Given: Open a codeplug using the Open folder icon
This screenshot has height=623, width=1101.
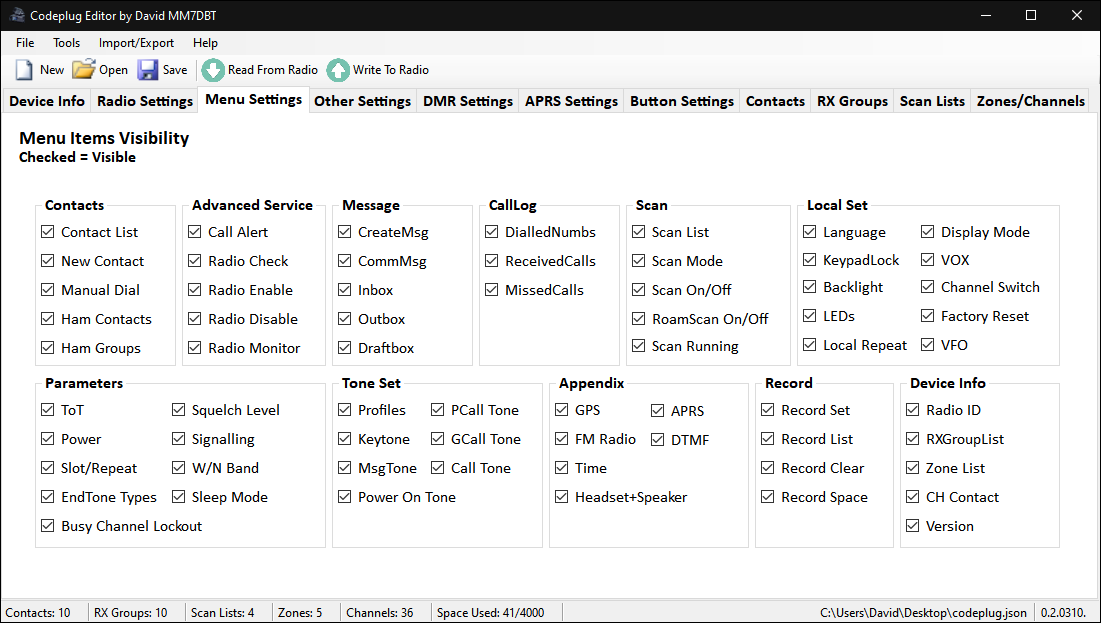Looking at the screenshot, I should pos(81,69).
